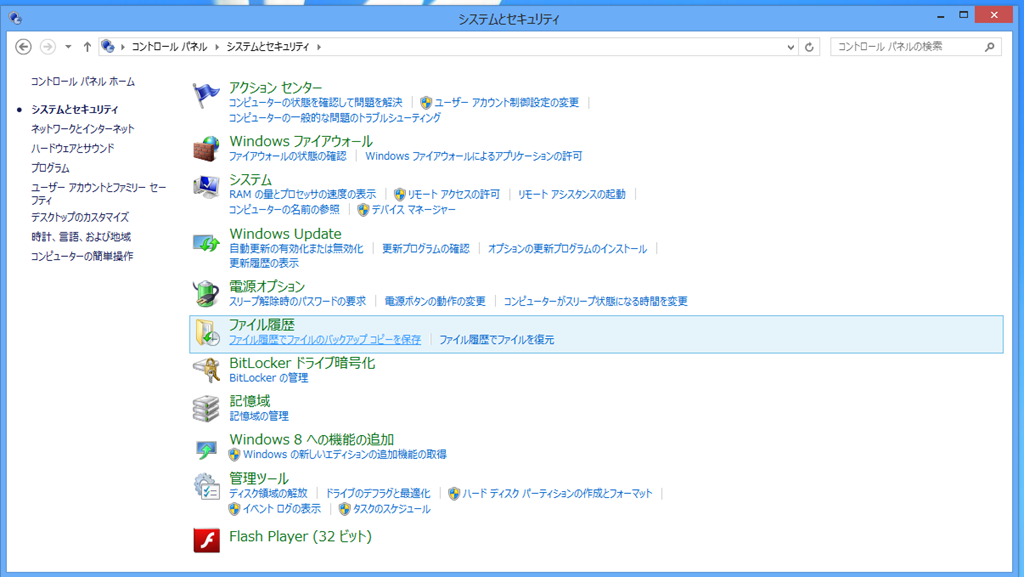Expand the address bar history dropdown

pos(790,47)
